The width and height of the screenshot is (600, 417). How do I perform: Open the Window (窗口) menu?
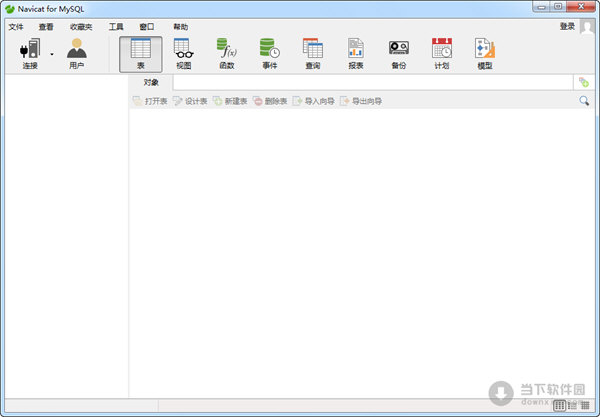[147, 27]
